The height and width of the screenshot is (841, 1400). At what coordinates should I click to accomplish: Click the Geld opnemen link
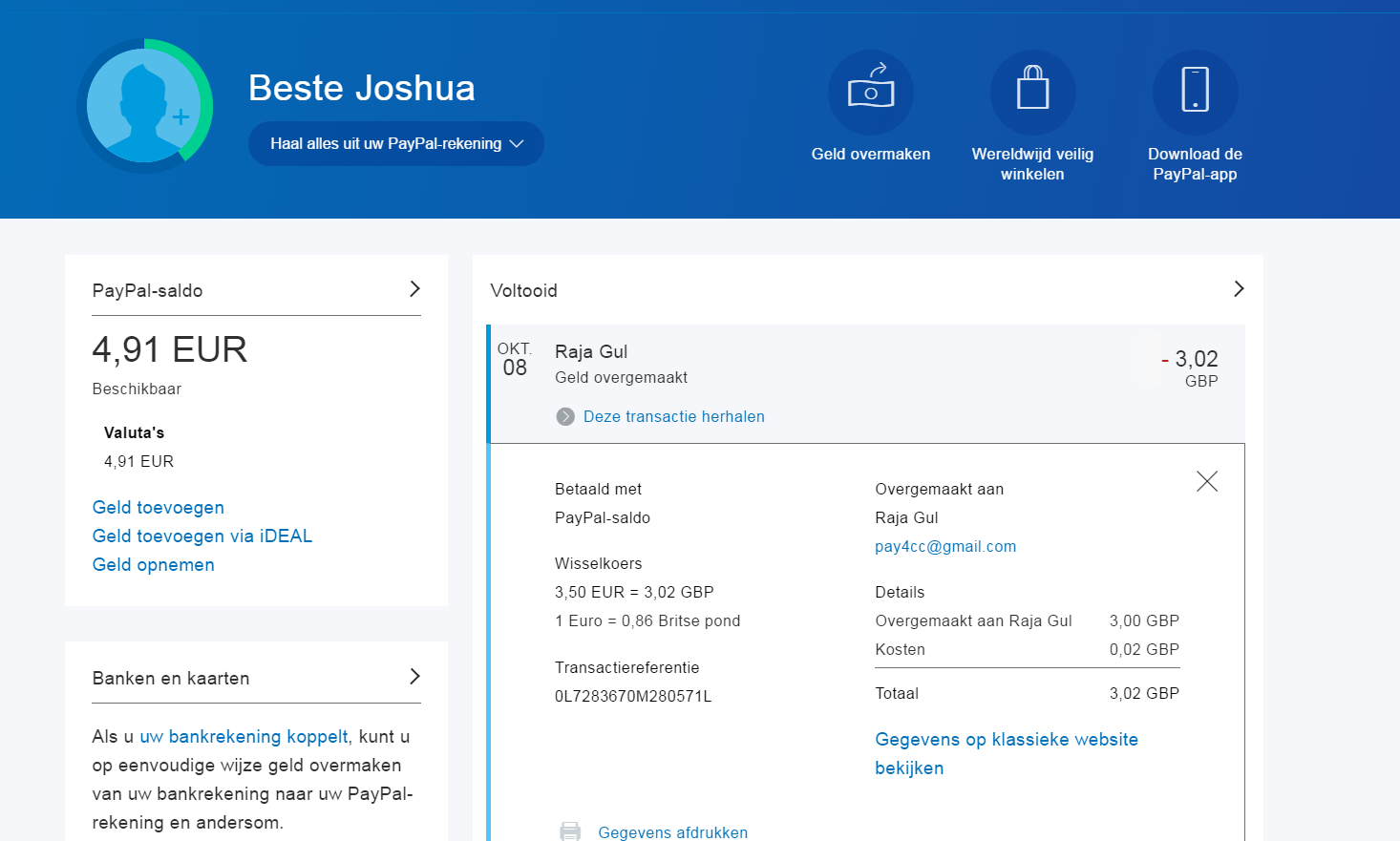click(154, 565)
